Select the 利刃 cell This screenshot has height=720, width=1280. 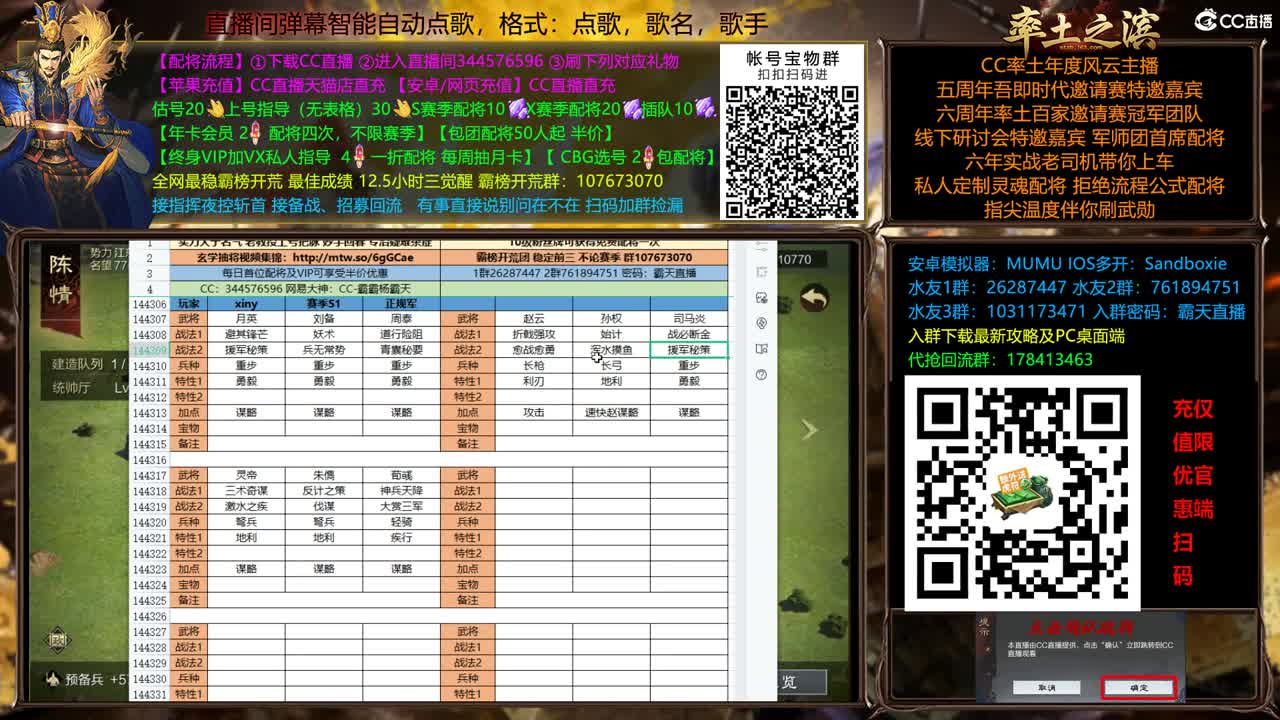[534, 381]
